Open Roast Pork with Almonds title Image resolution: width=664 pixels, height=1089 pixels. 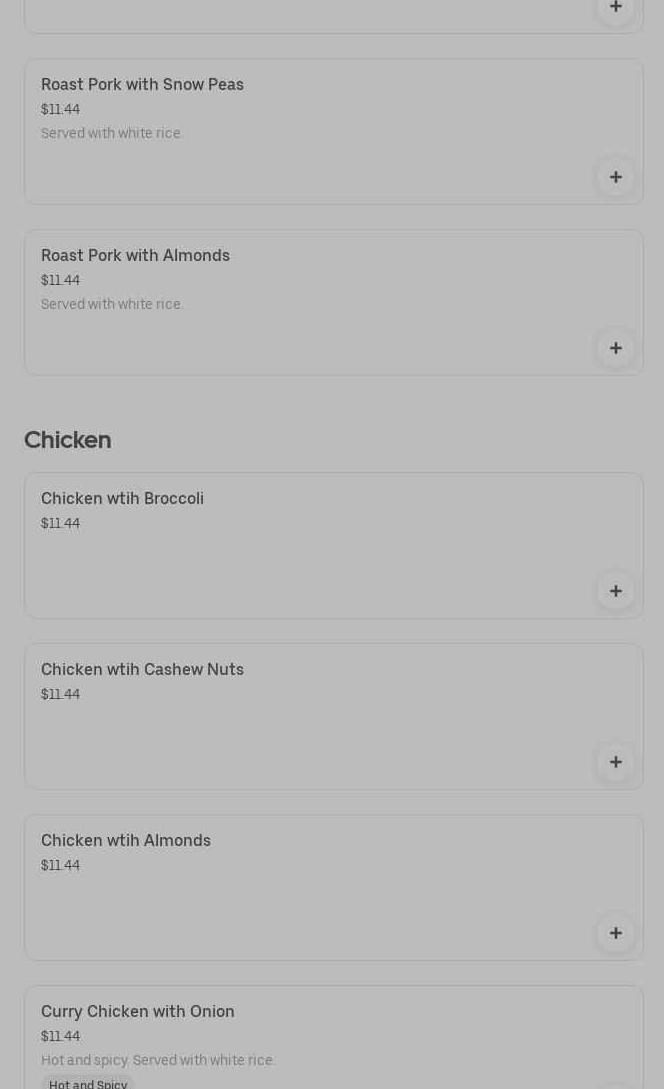(x=135, y=256)
